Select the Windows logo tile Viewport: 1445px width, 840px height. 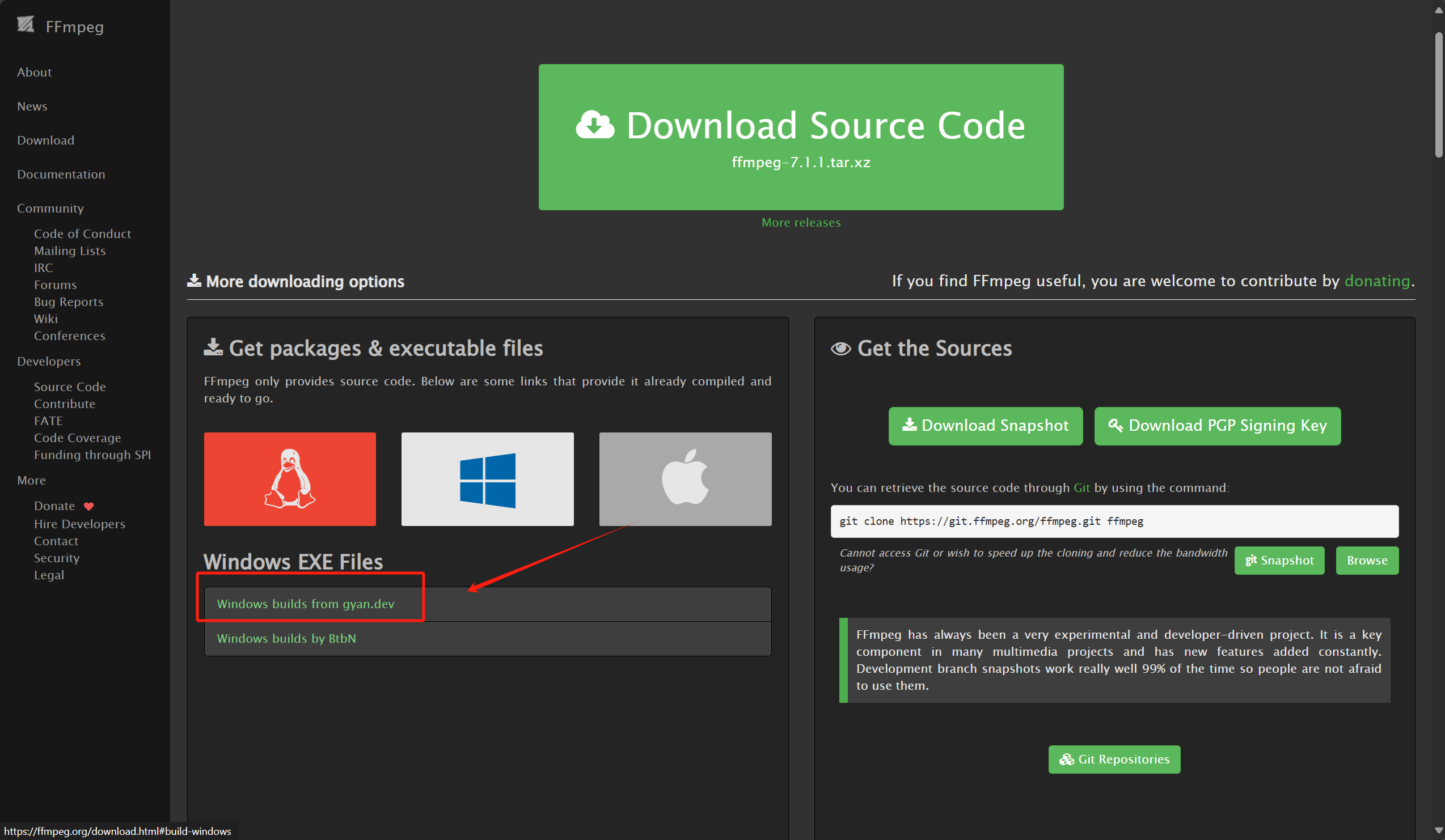tap(487, 478)
